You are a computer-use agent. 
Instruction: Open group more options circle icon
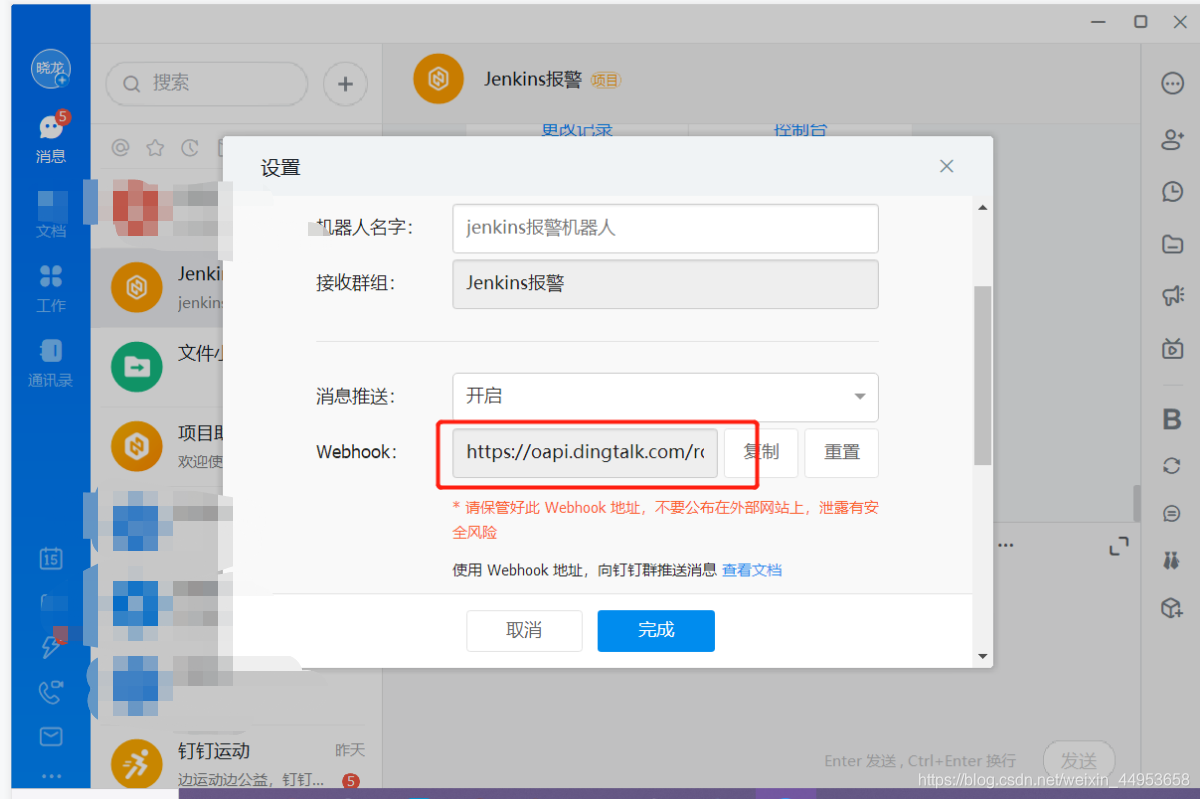point(1173,84)
